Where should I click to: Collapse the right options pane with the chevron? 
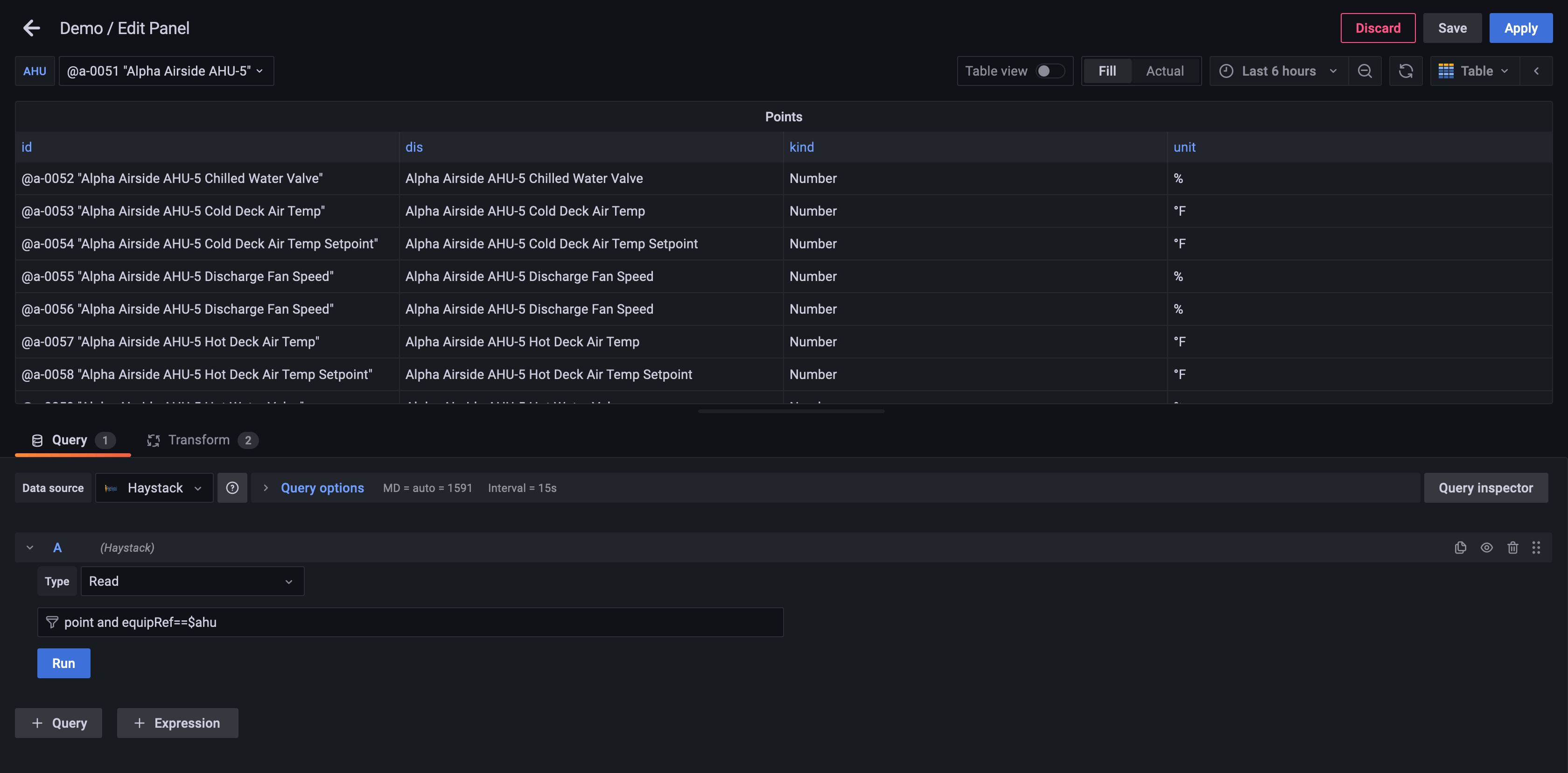coord(1537,70)
